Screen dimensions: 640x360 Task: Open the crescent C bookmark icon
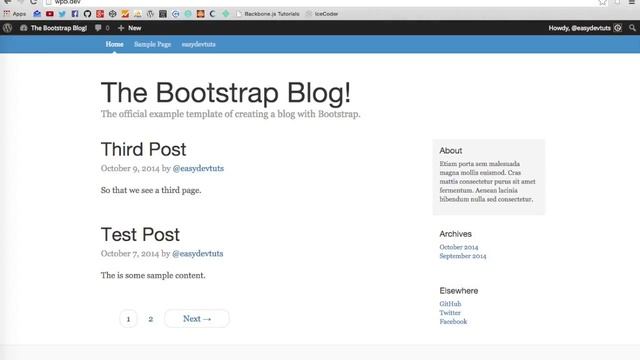pyautogui.click(x=213, y=14)
